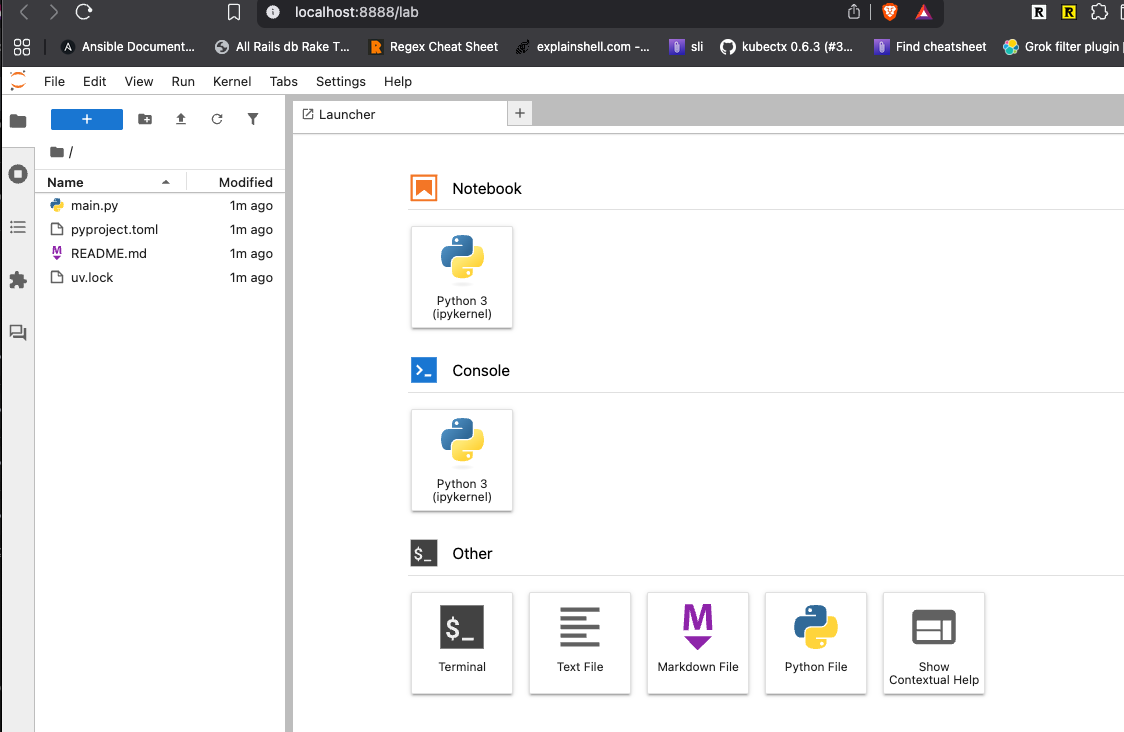Viewport: 1124px width, 732px height.
Task: Refresh the file list
Action: (217, 118)
